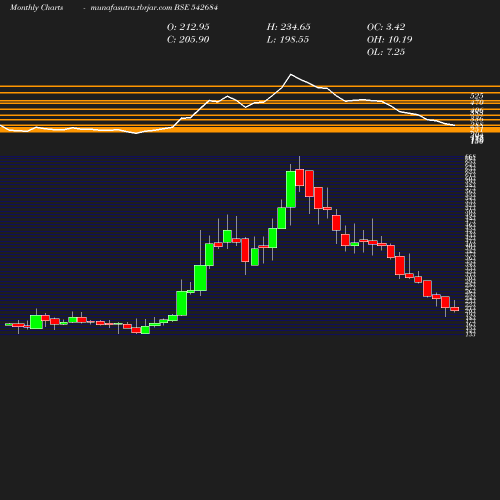500x500 pixels.
Task: Click the 'OH: 10.19' reading
Action: pyautogui.click(x=389, y=40)
